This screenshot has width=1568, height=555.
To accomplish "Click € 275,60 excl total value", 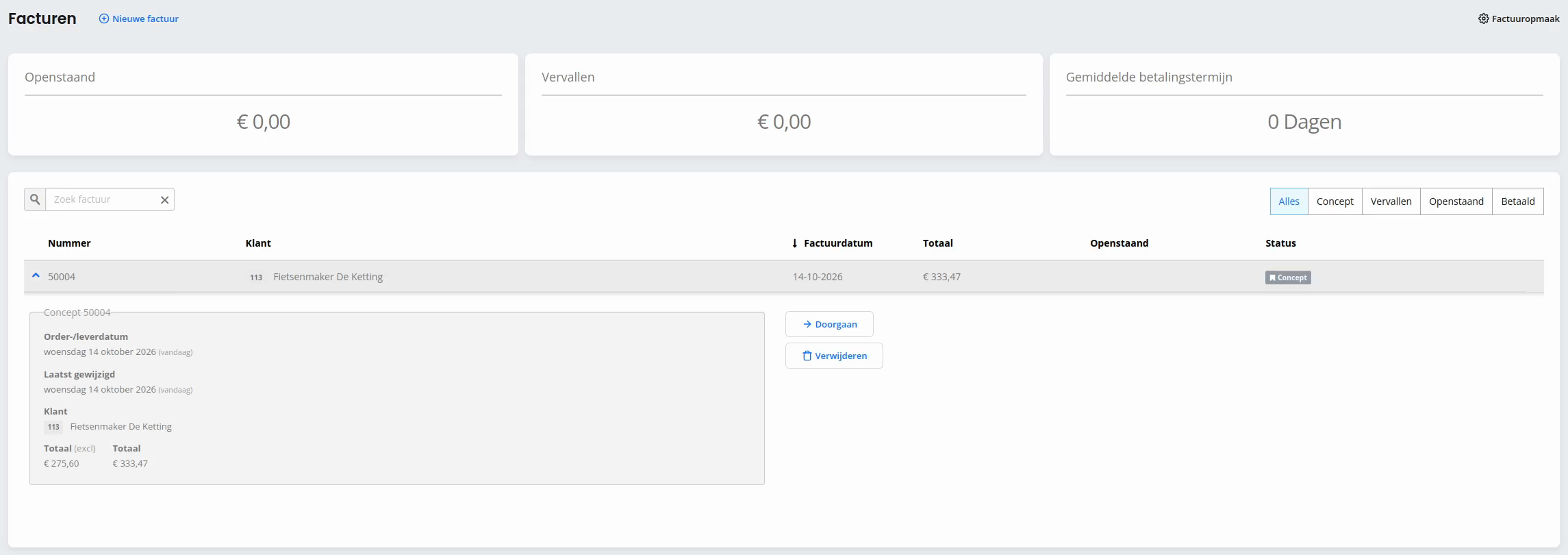I will (62, 464).
